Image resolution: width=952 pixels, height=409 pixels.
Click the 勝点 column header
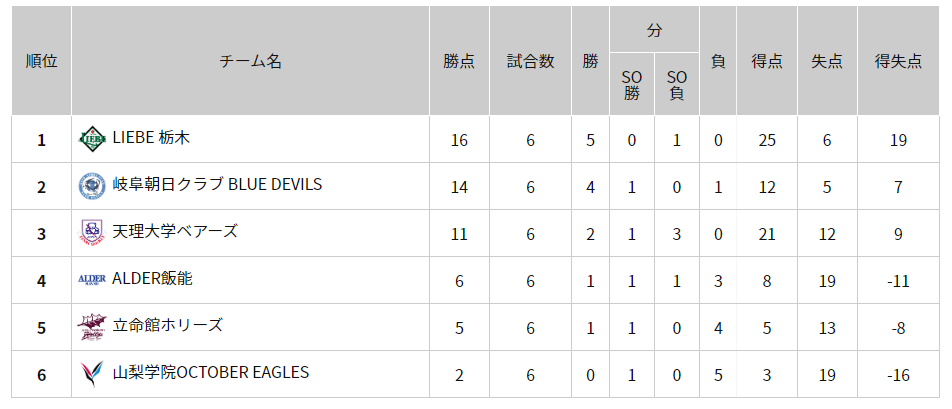point(459,61)
